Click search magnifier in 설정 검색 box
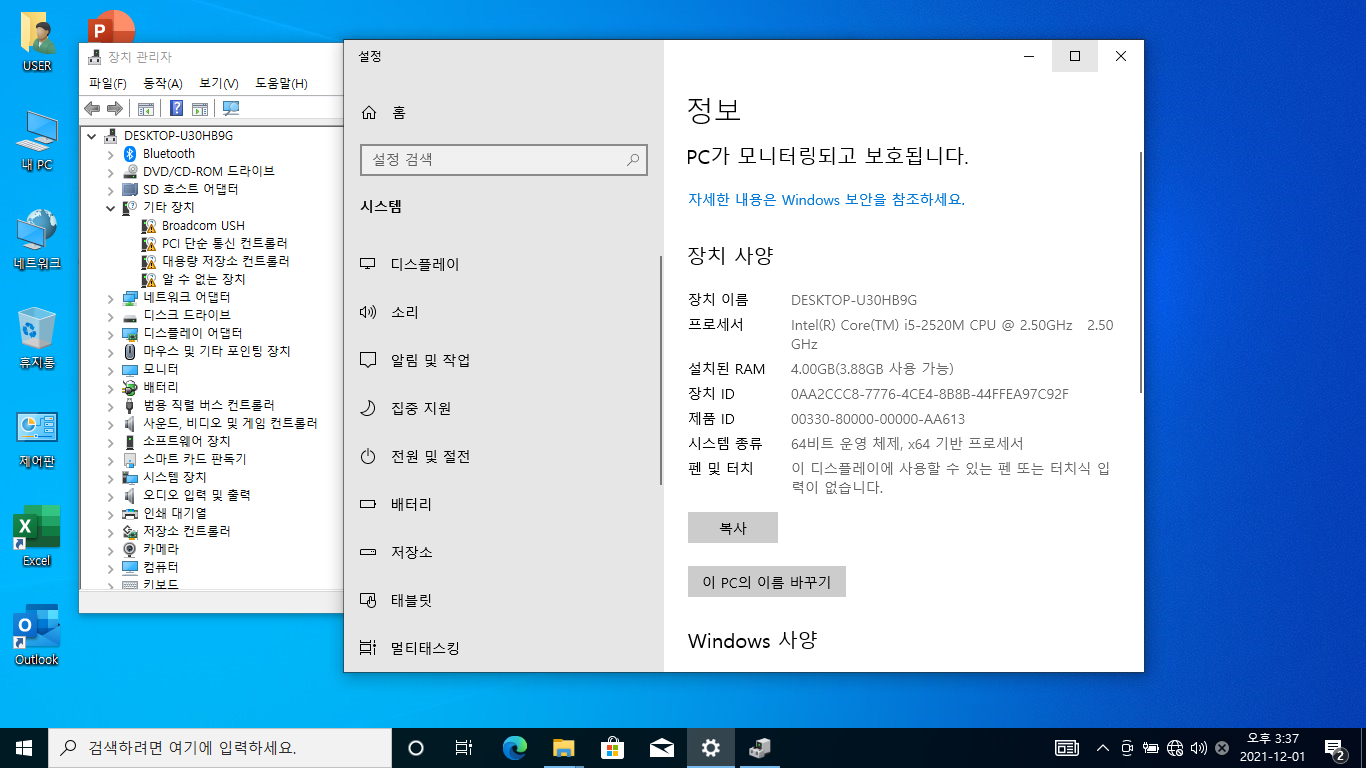This screenshot has width=1366, height=768. coord(633,159)
